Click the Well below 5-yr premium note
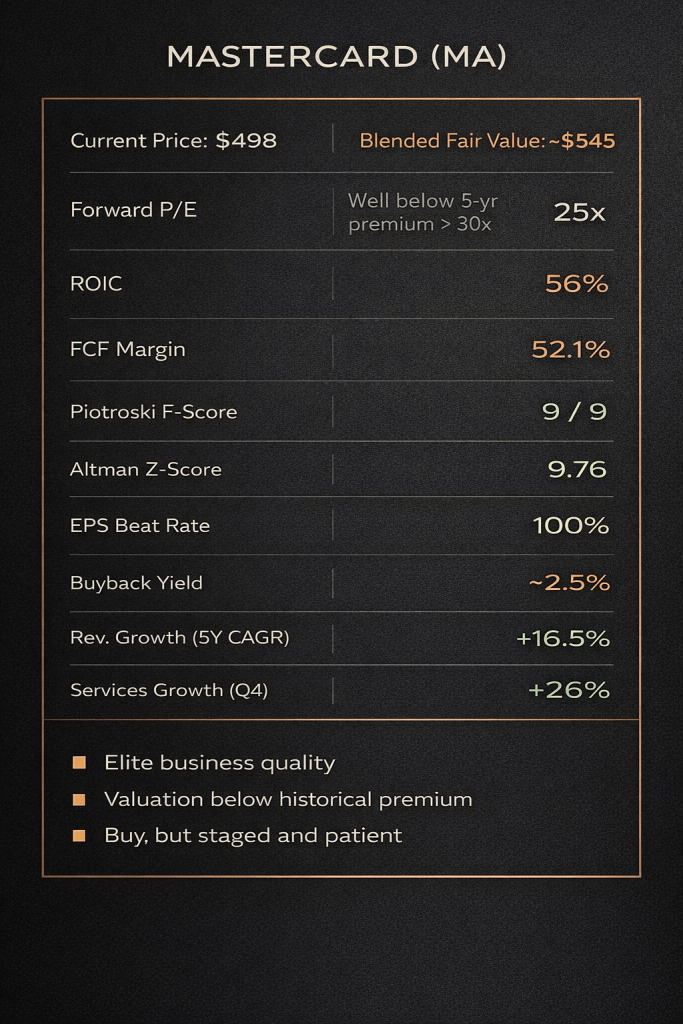683x1024 pixels. pos(423,212)
